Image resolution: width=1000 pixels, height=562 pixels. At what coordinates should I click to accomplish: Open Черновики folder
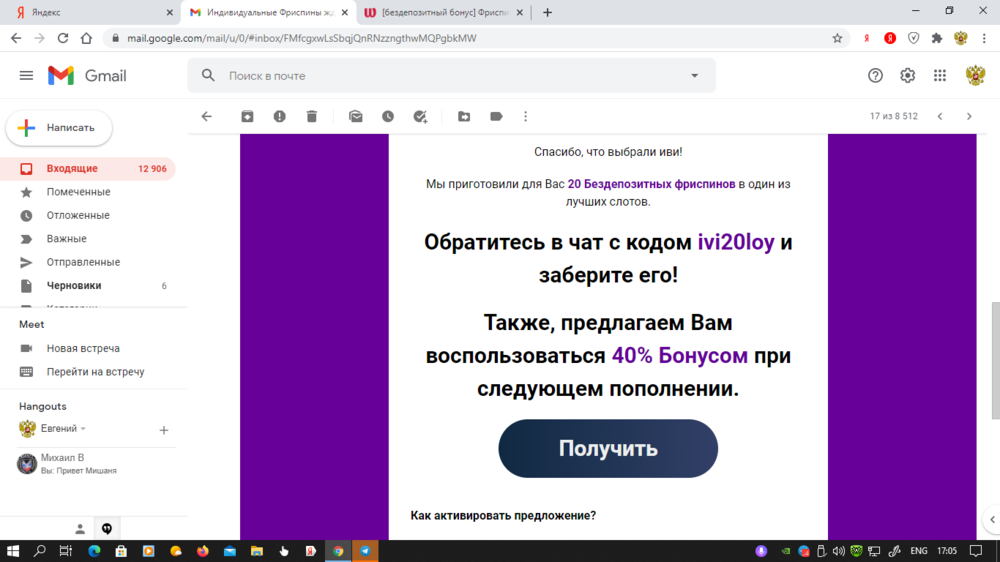tap(87, 286)
